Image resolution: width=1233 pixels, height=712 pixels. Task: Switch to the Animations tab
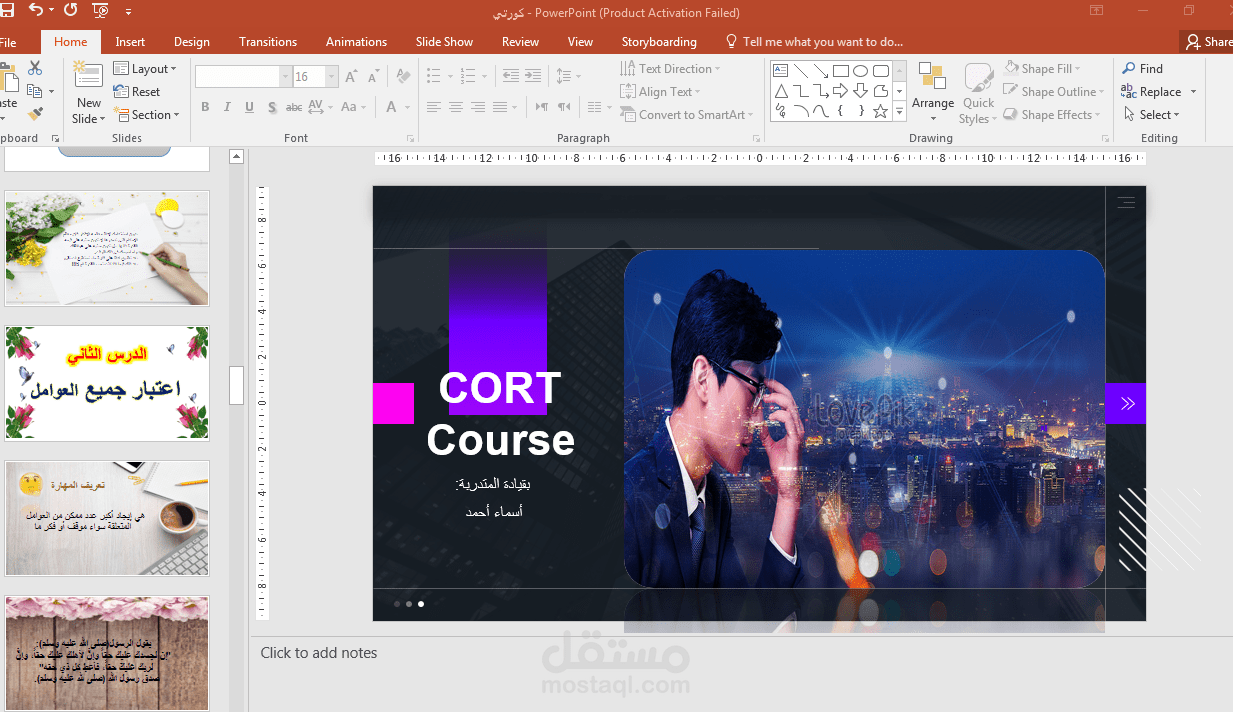coord(356,41)
